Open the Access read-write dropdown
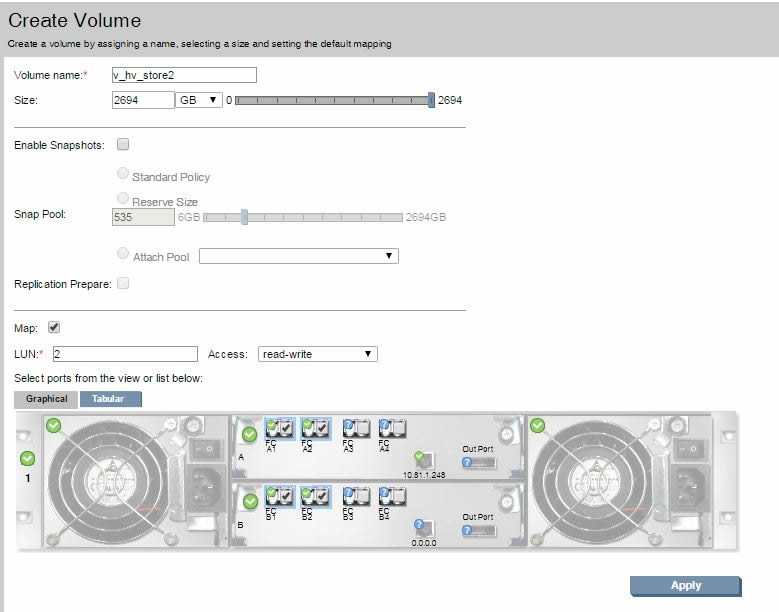The height and width of the screenshot is (612, 779). [x=317, y=354]
